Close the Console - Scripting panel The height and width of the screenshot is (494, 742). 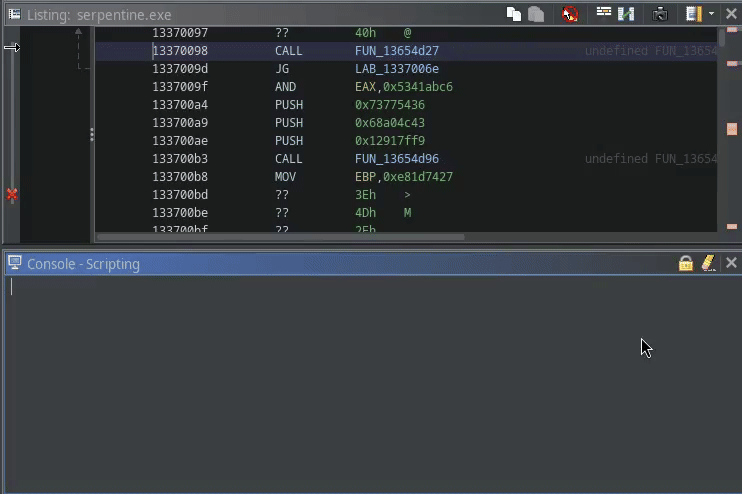tap(731, 263)
